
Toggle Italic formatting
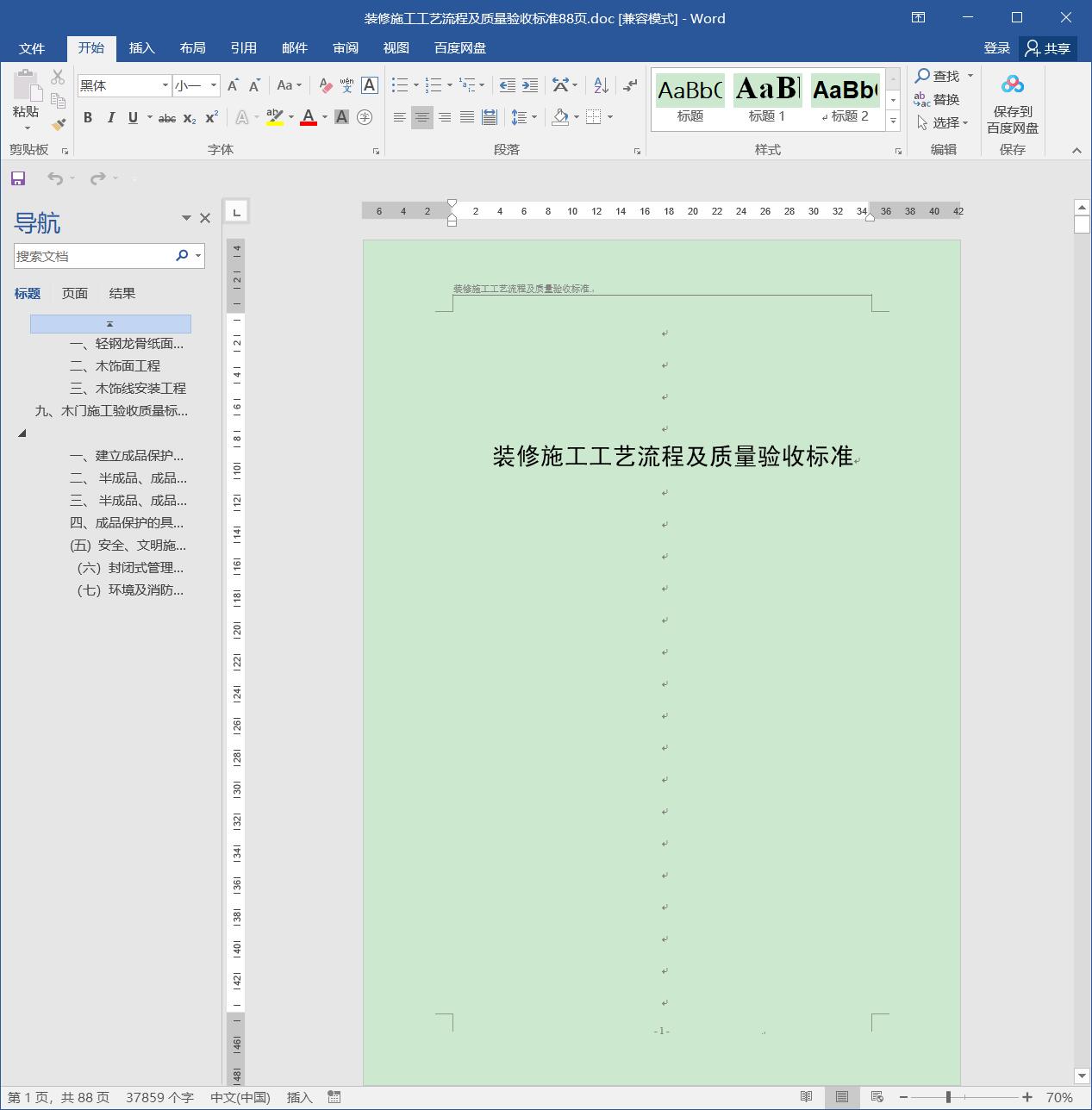110,117
